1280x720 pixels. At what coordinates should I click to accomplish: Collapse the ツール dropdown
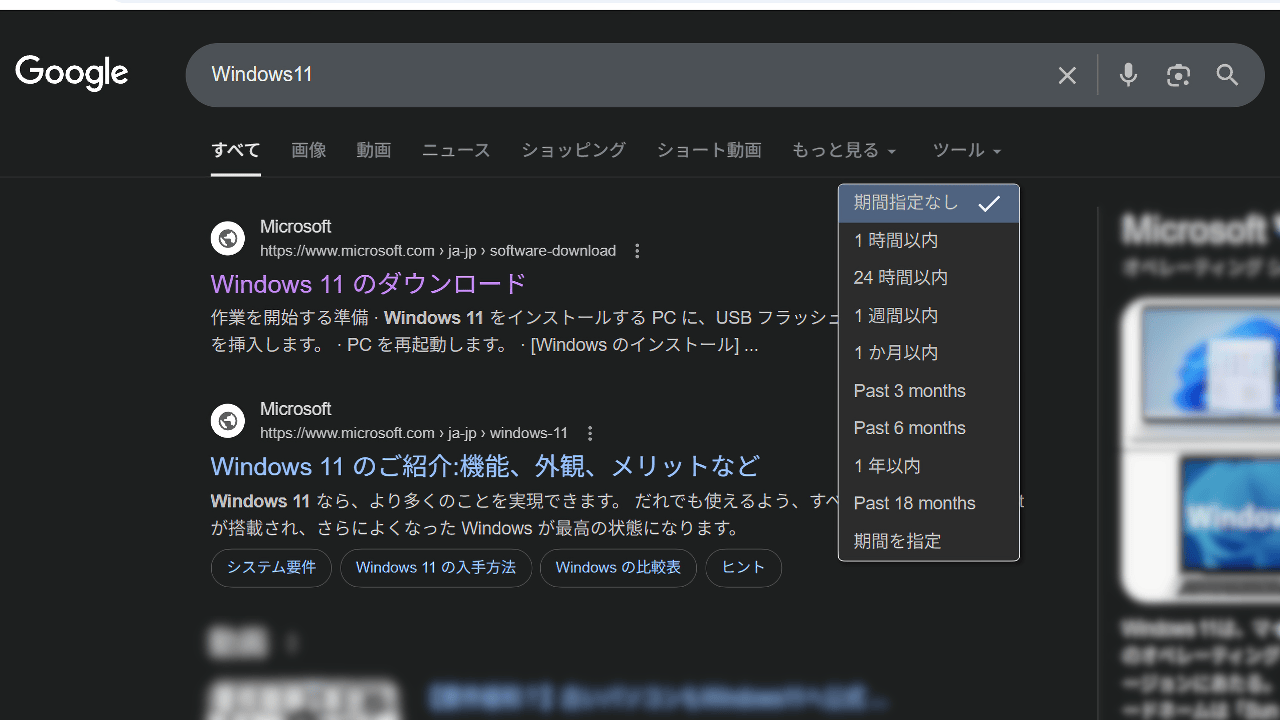(967, 150)
